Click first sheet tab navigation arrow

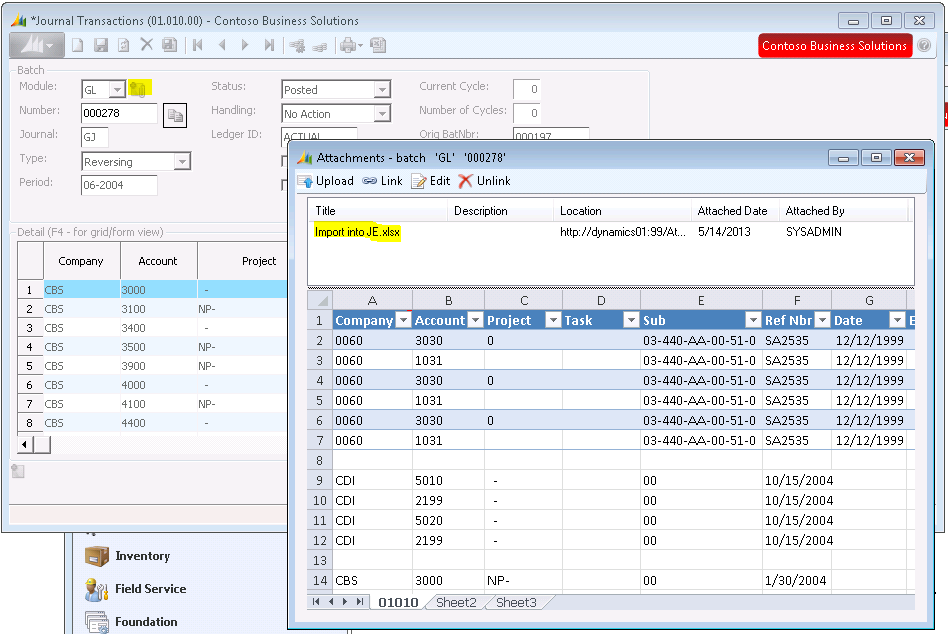click(316, 601)
